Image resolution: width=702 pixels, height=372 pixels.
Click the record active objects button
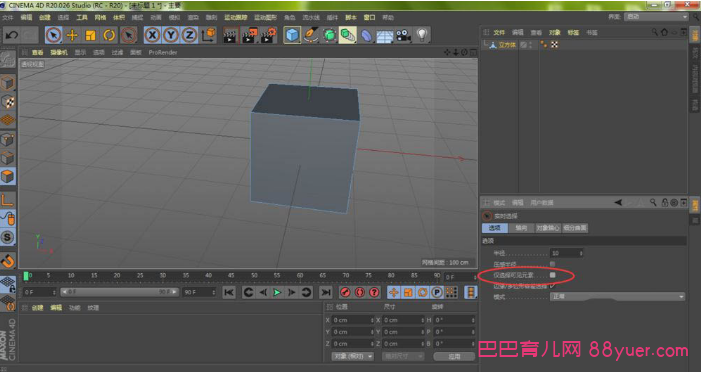(x=345, y=292)
